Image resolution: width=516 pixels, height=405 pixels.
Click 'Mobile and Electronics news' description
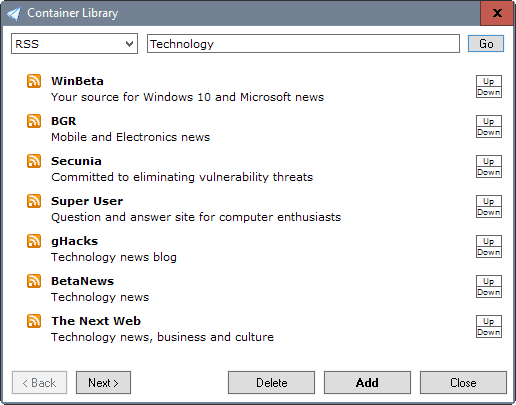point(131,137)
